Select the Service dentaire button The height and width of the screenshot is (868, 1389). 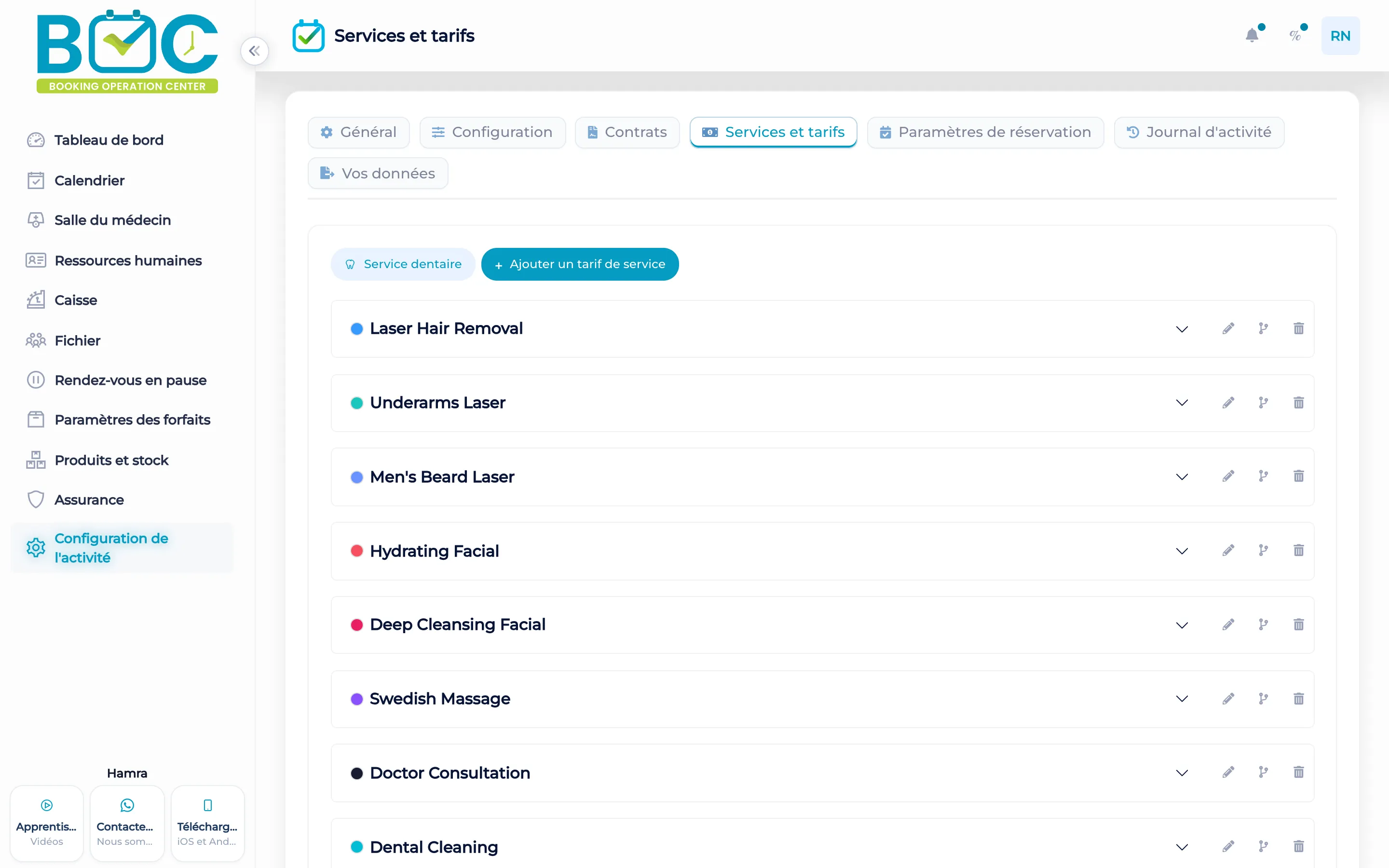point(403,264)
